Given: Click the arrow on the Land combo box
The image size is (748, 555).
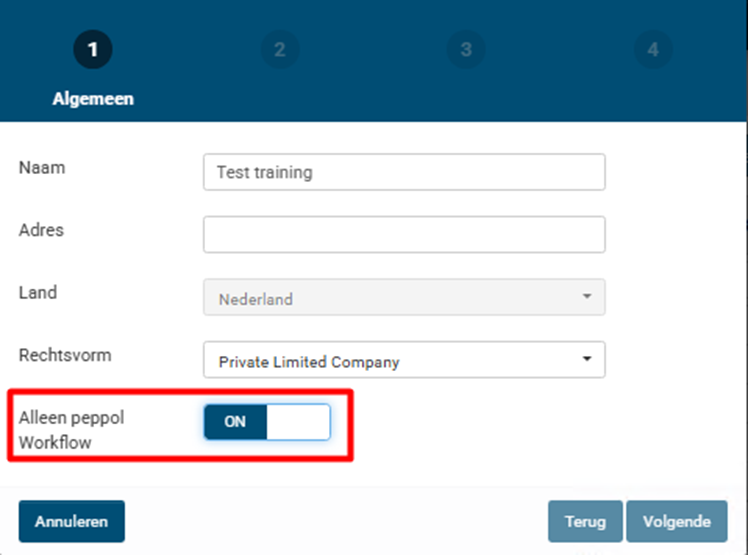Looking at the screenshot, I should pyautogui.click(x=587, y=297).
